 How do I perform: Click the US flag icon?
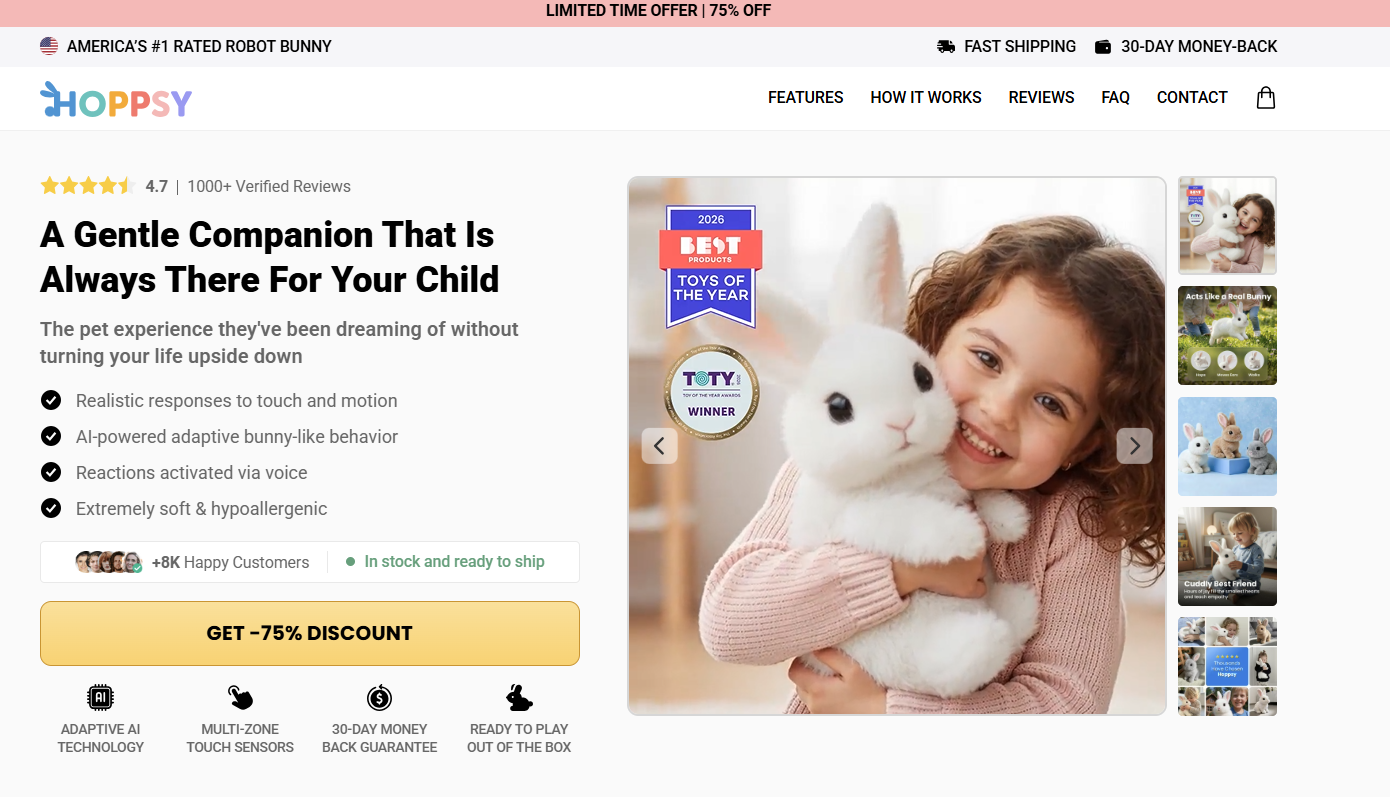(x=49, y=46)
